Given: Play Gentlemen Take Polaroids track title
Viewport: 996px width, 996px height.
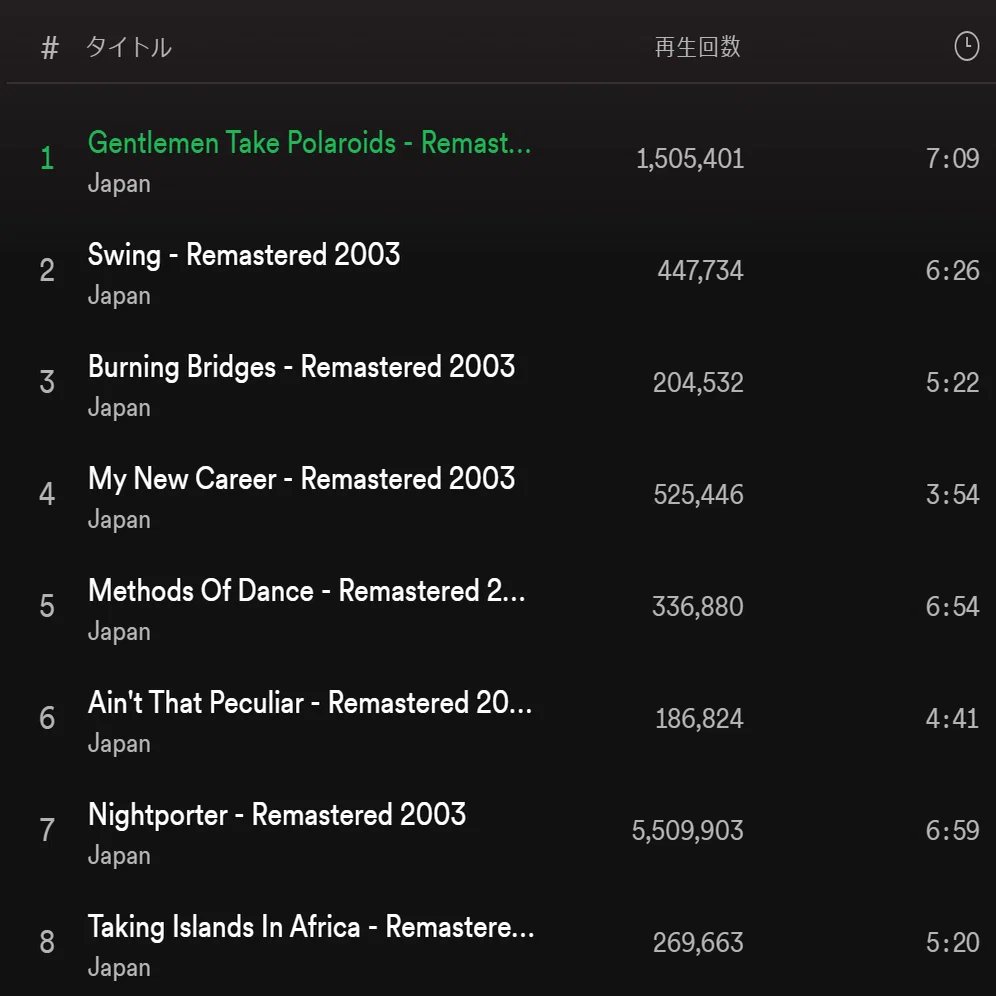Looking at the screenshot, I should pos(309,142).
